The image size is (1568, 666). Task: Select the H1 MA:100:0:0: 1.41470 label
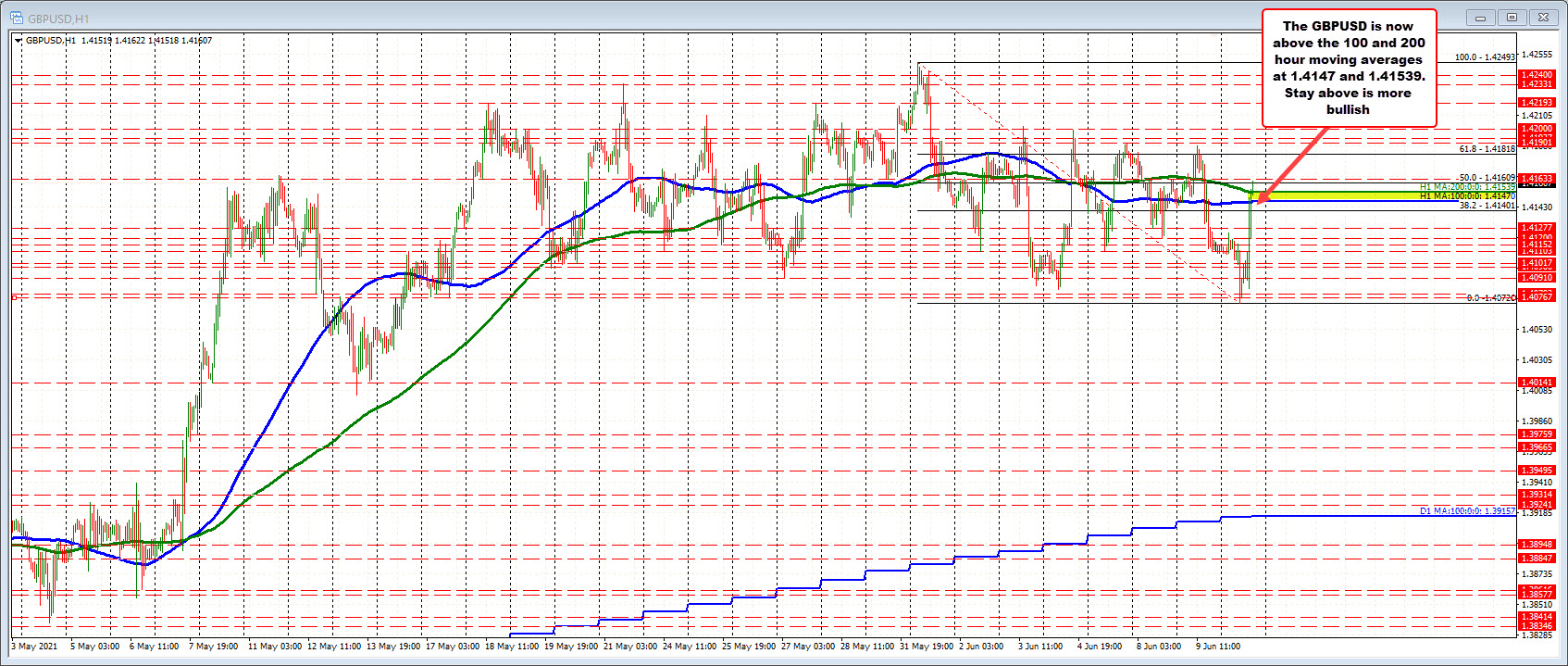(1468, 196)
